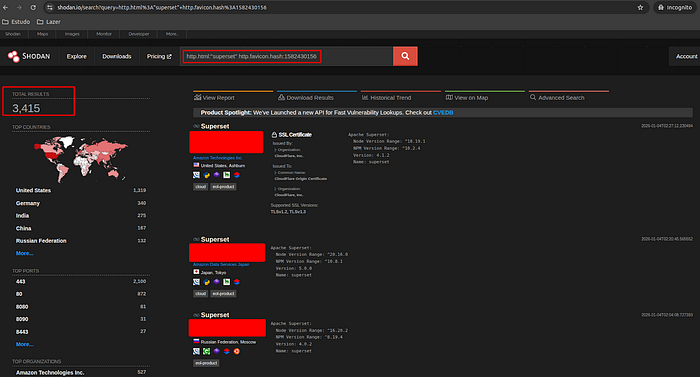Open View on Map

467,97
